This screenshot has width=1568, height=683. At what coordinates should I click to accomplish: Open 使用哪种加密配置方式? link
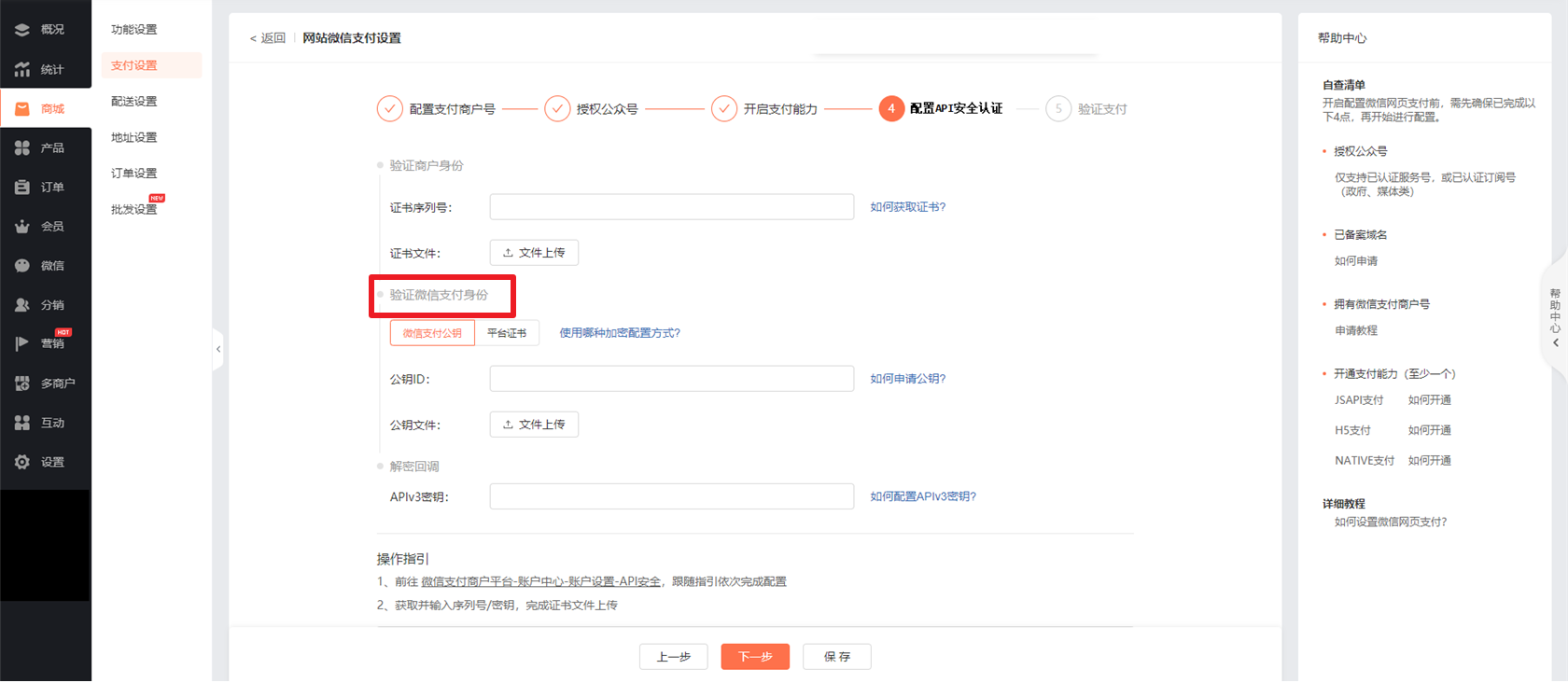point(620,333)
